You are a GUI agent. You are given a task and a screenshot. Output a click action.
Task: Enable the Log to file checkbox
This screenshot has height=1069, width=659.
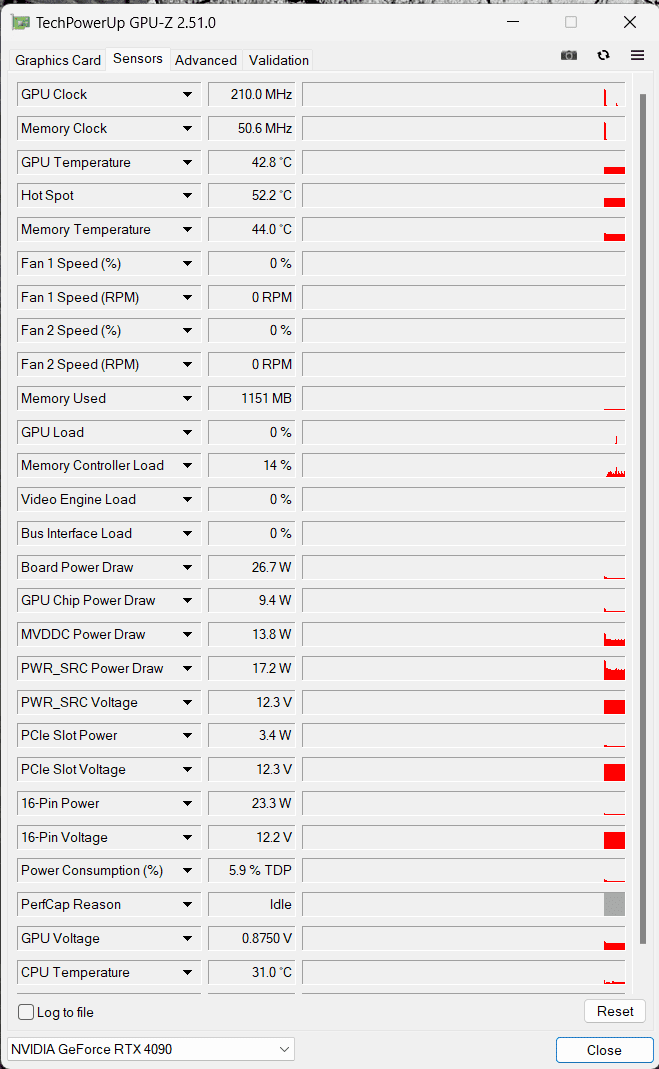pyautogui.click(x=26, y=1012)
